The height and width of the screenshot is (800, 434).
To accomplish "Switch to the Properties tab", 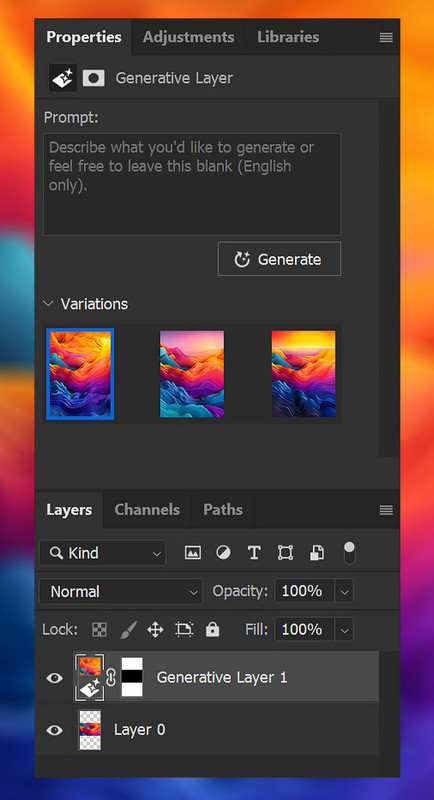I will (84, 37).
